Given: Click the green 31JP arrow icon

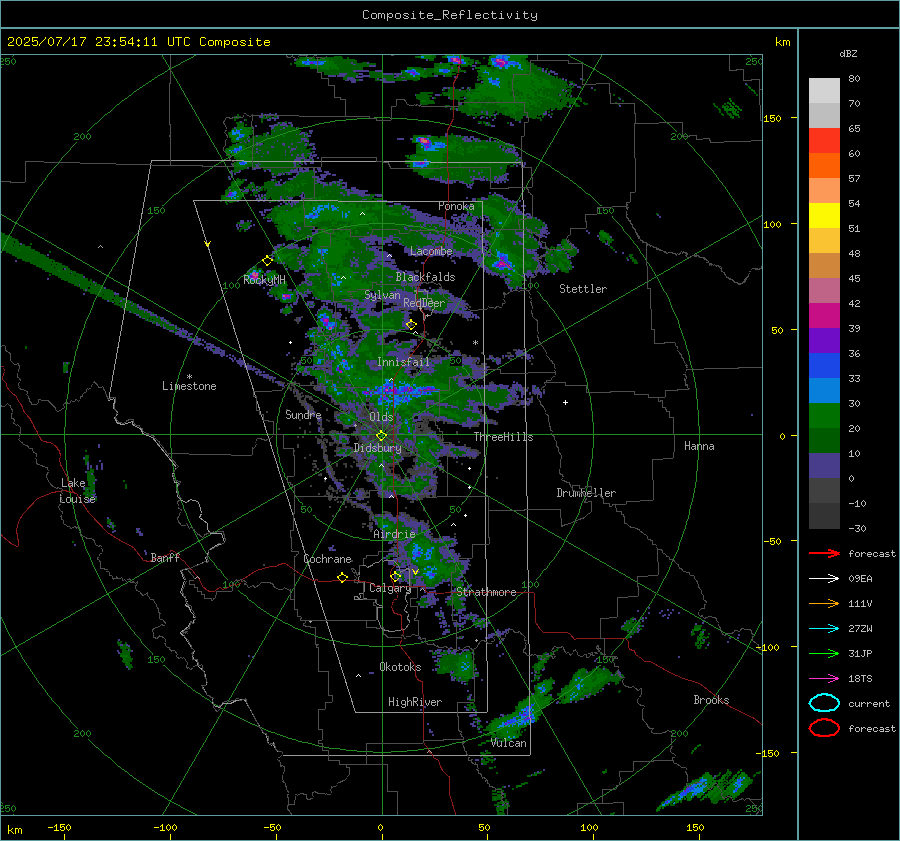Looking at the screenshot, I should [x=824, y=653].
